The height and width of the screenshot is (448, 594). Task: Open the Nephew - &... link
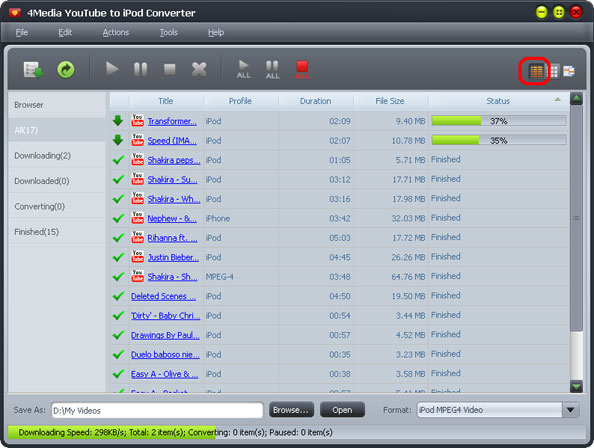click(172, 219)
